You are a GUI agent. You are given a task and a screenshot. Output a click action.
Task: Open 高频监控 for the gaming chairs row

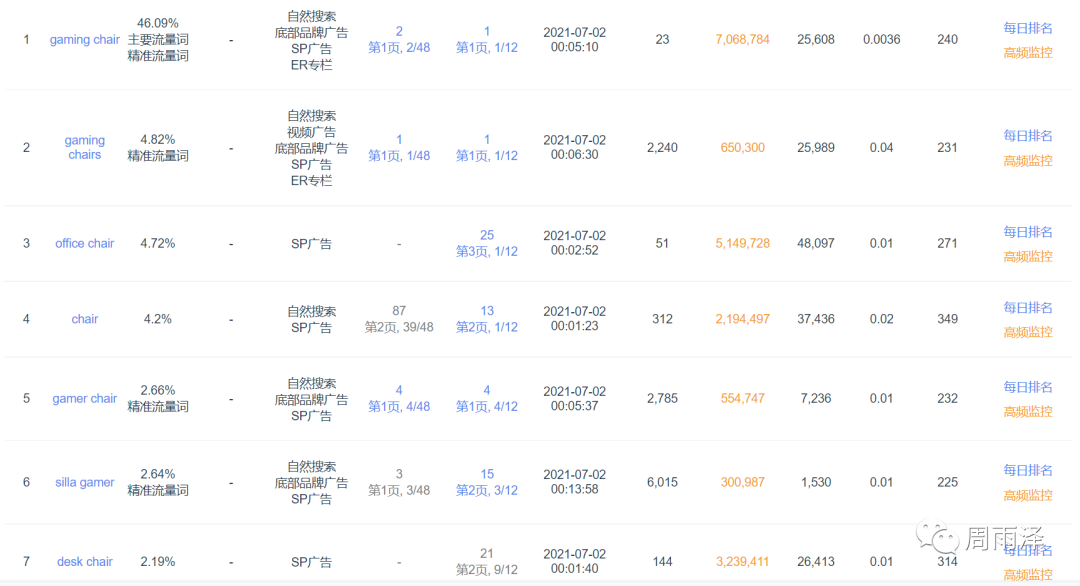pos(1028,160)
